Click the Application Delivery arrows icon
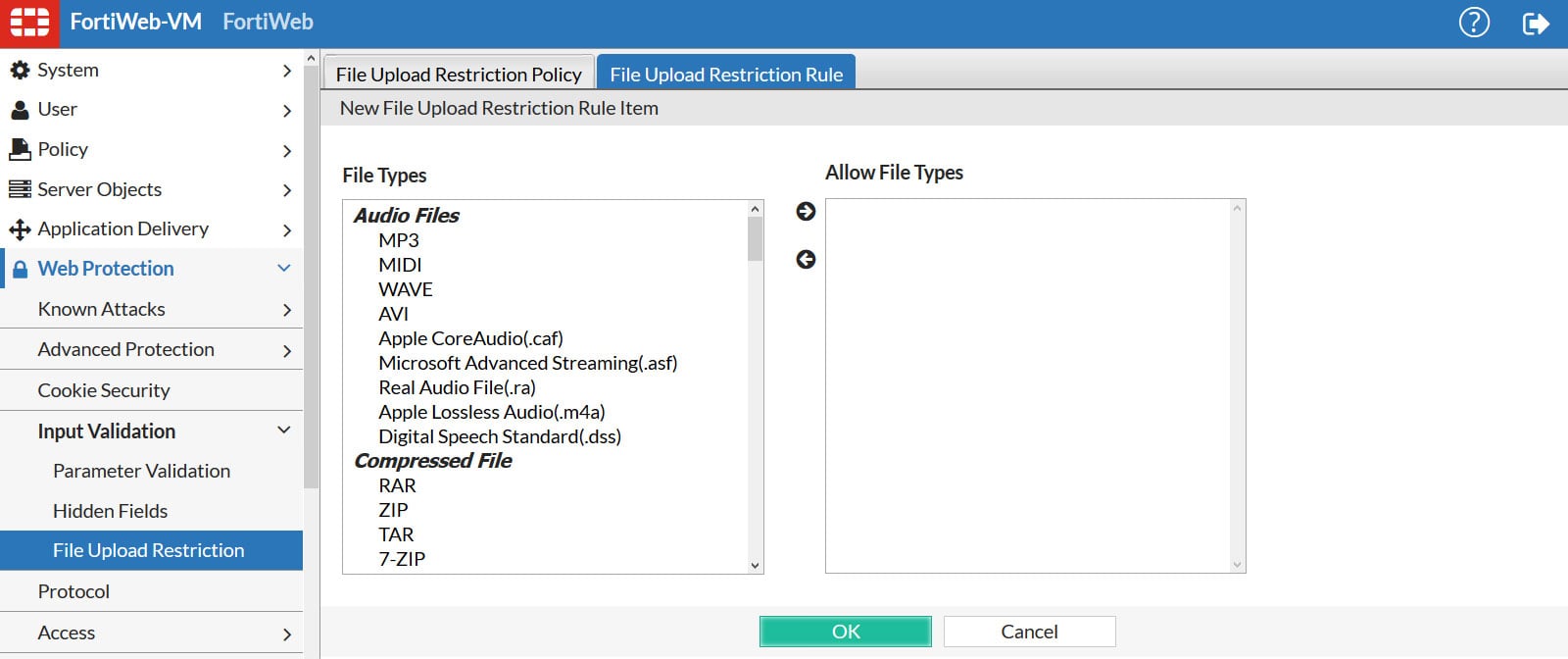The image size is (1568, 659). [x=20, y=229]
